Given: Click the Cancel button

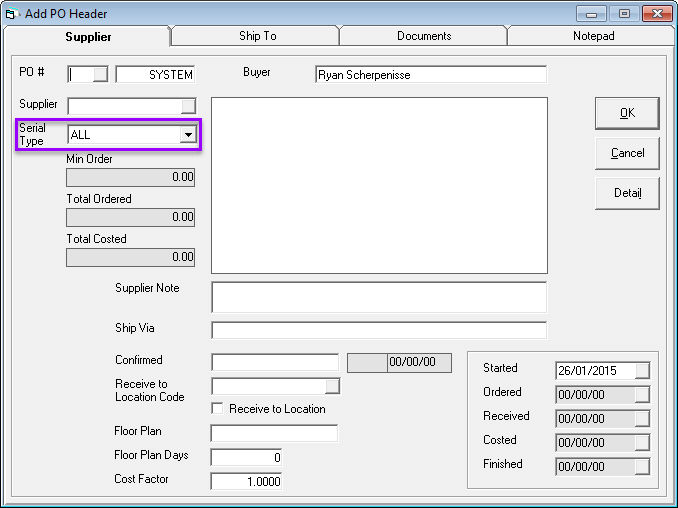Looking at the screenshot, I should pyautogui.click(x=627, y=153).
